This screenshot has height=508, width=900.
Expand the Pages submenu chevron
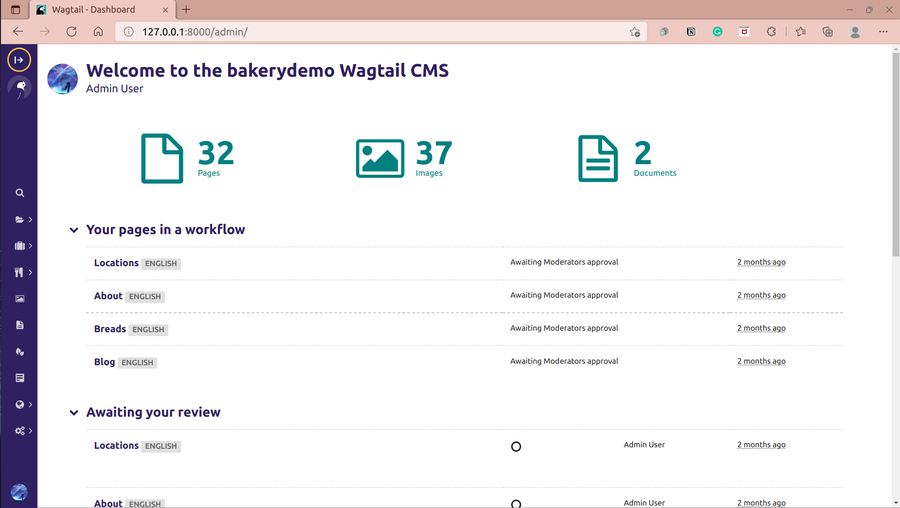[x=30, y=219]
